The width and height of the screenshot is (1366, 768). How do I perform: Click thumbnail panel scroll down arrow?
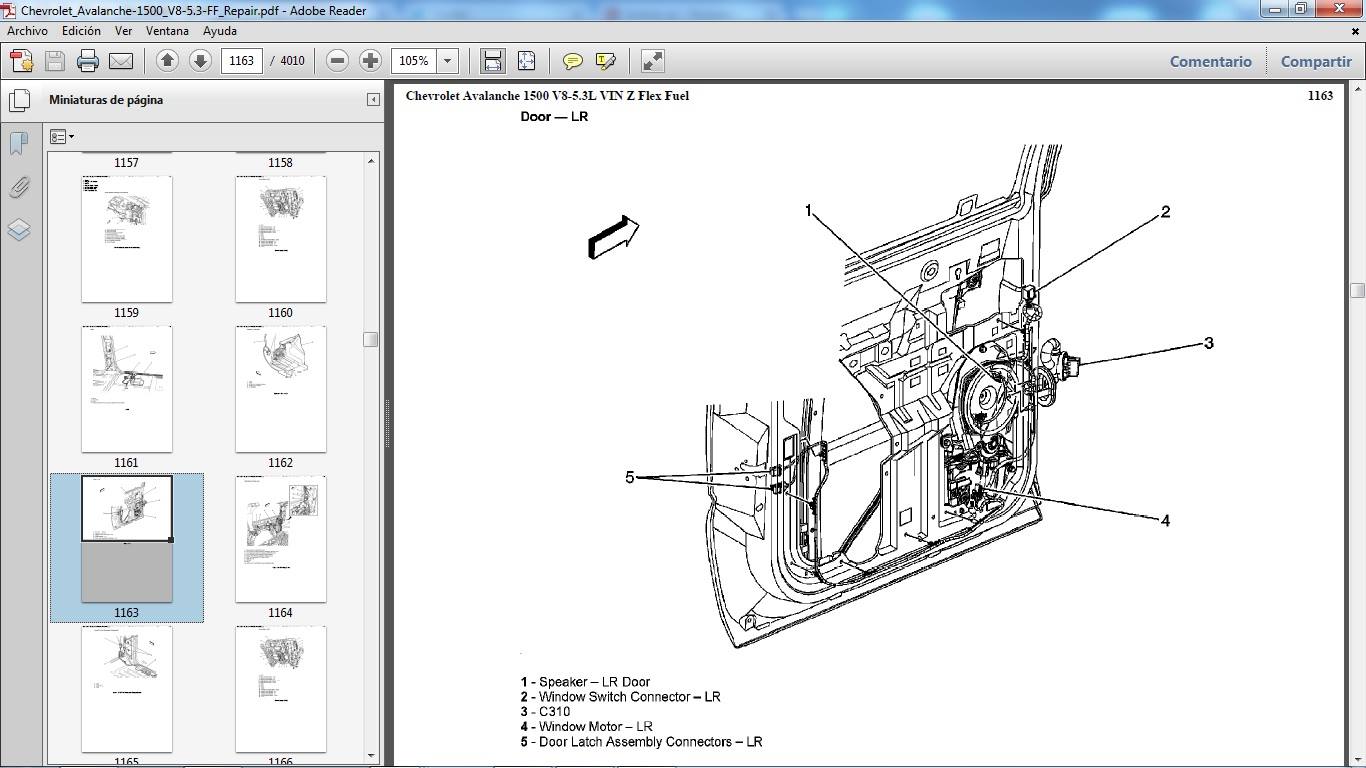(x=371, y=756)
